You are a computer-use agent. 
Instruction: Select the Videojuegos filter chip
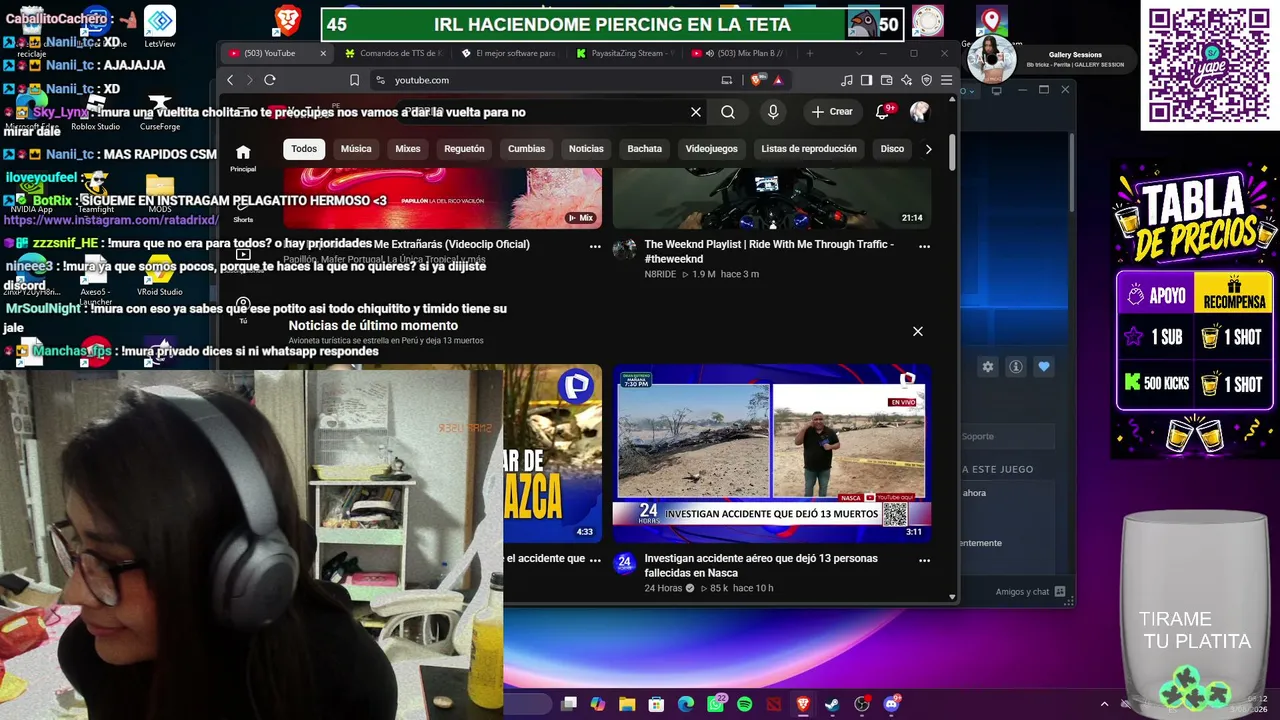click(712, 149)
